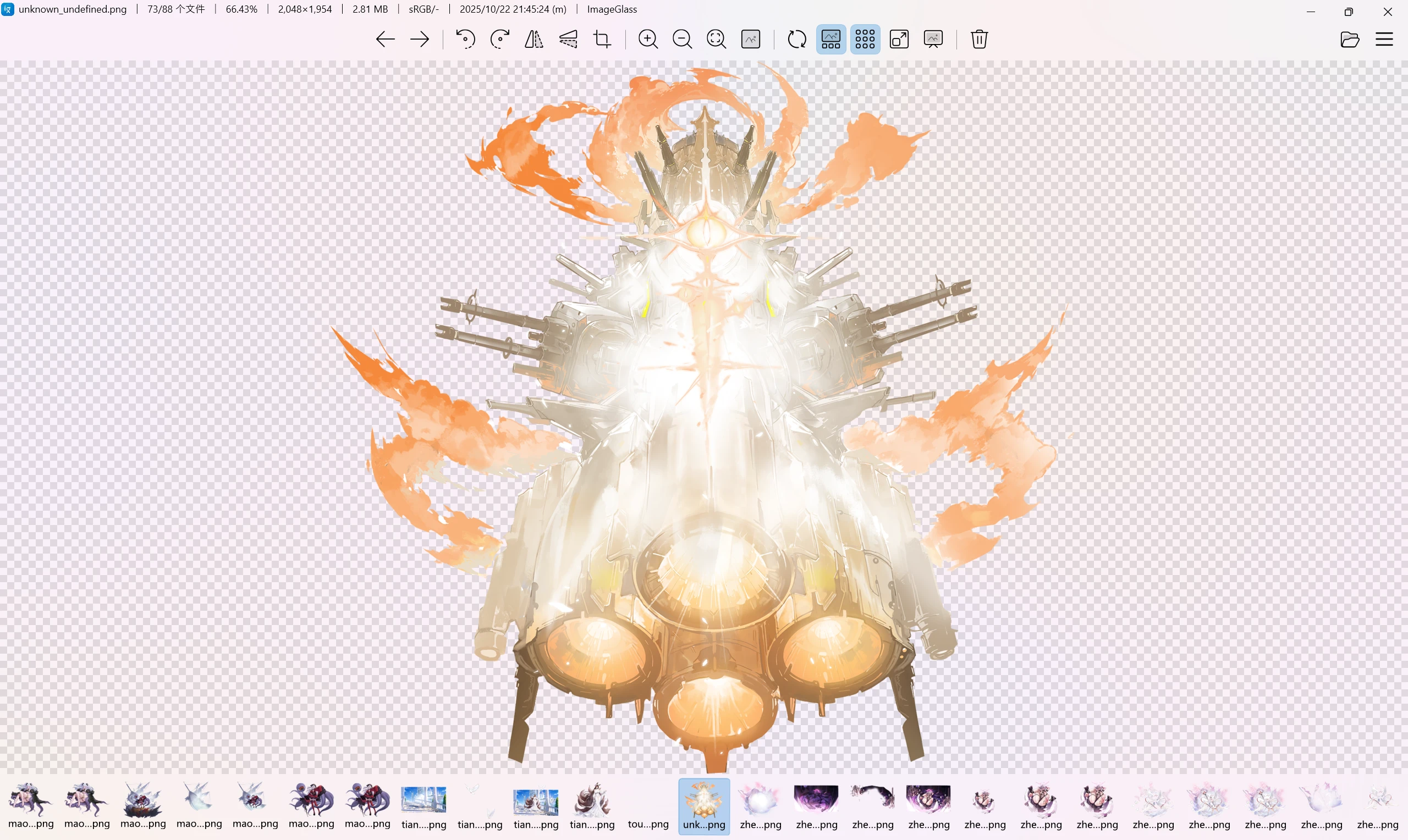Start slideshow presentation mode
The image size is (1408, 840).
tap(933, 39)
